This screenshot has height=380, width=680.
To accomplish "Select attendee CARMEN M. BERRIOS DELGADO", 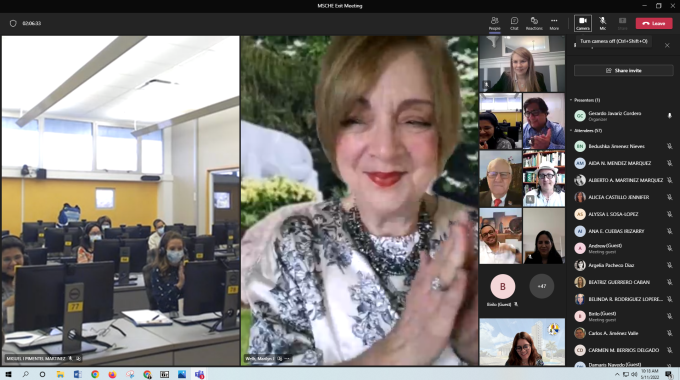I will pos(623,350).
